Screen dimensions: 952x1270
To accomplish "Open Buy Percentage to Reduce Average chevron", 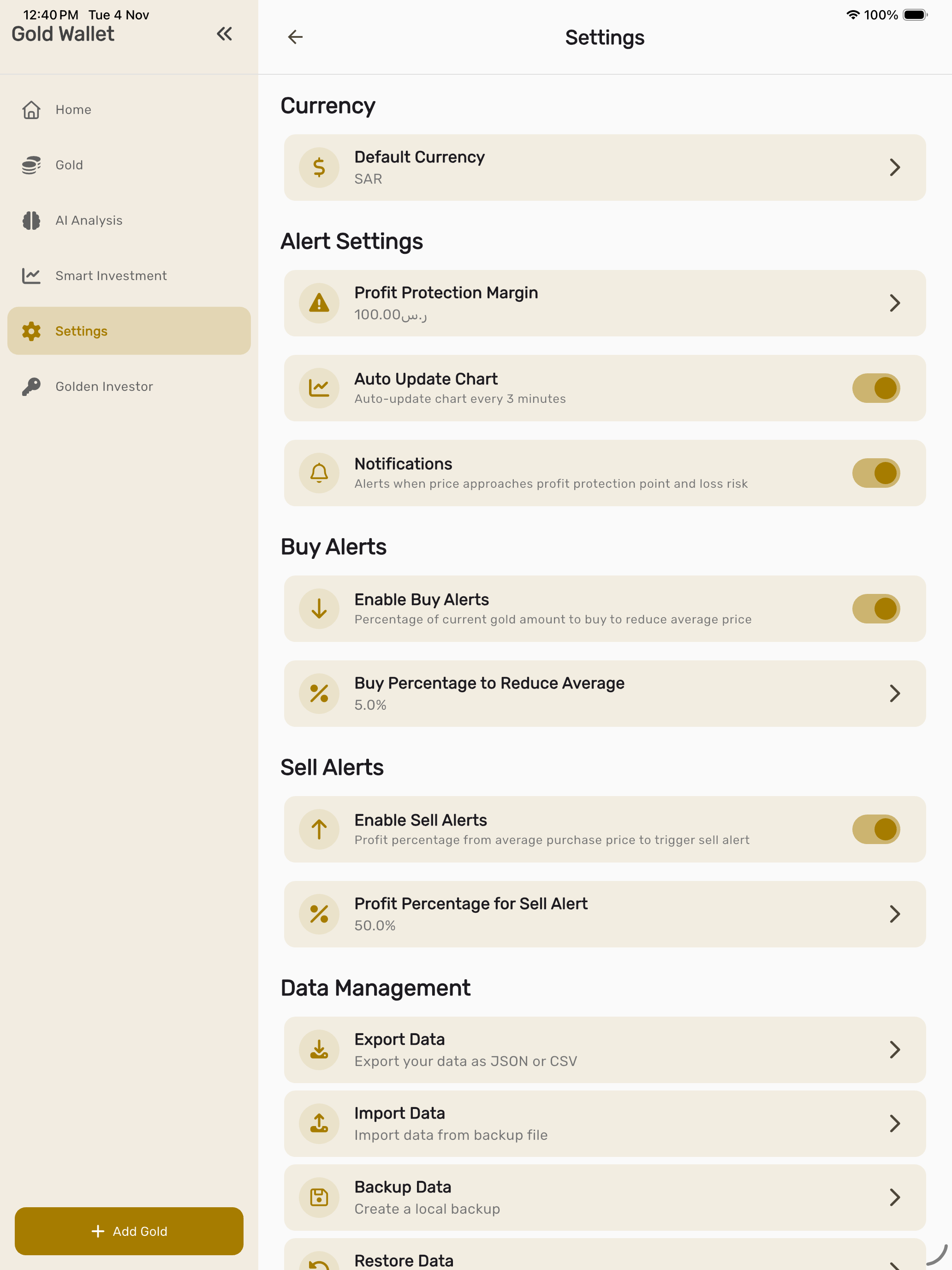I will [x=894, y=694].
